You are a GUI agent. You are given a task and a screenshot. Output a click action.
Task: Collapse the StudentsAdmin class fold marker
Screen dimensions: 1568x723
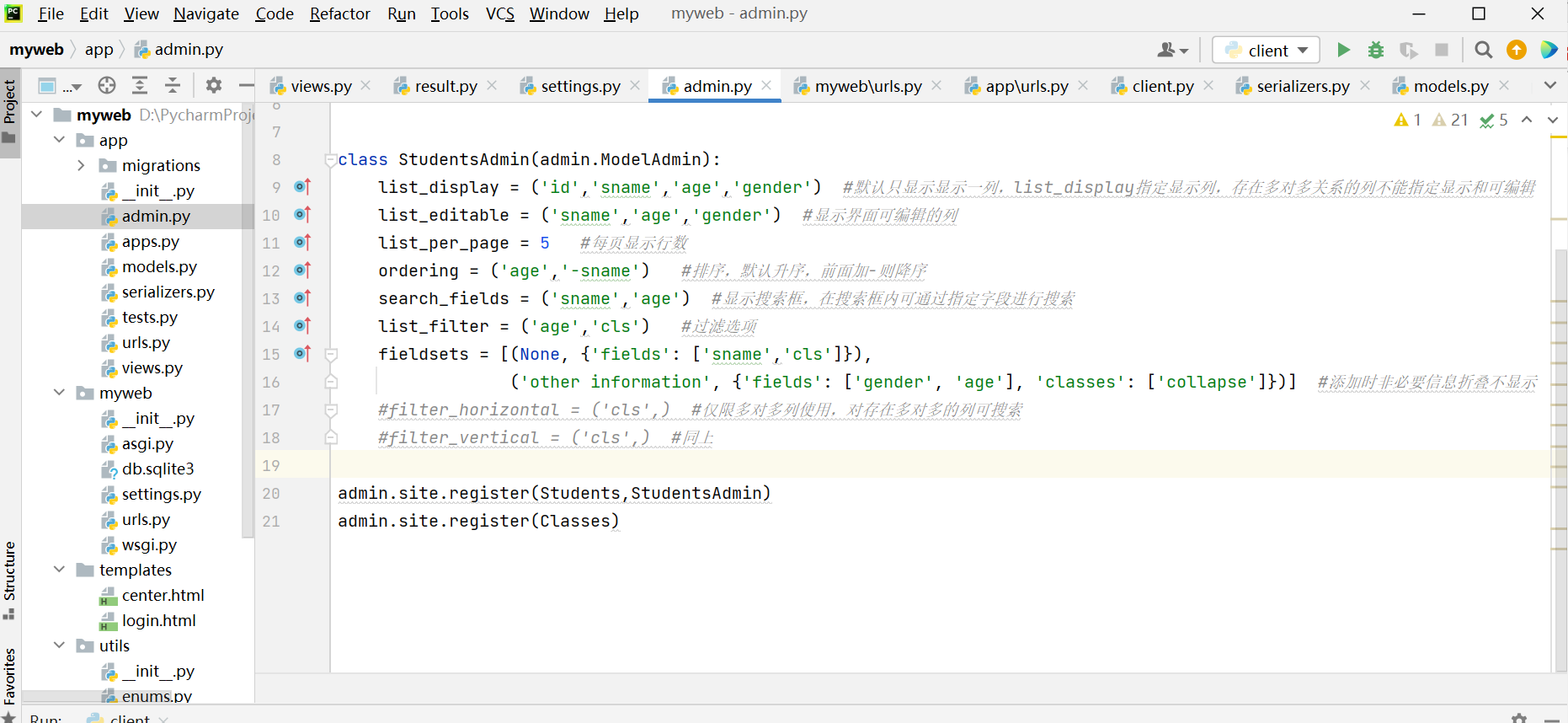point(331,159)
